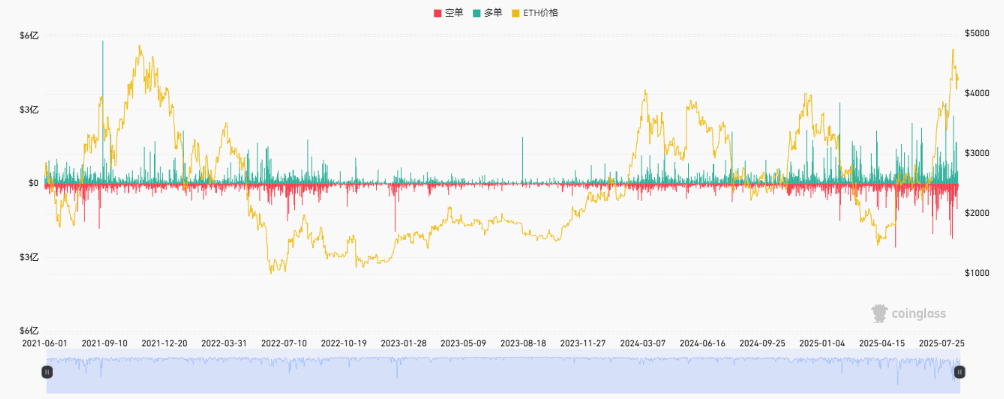Toggle the red 空单 legend series
Image resolution: width=1004 pixels, height=399 pixels.
[448, 13]
